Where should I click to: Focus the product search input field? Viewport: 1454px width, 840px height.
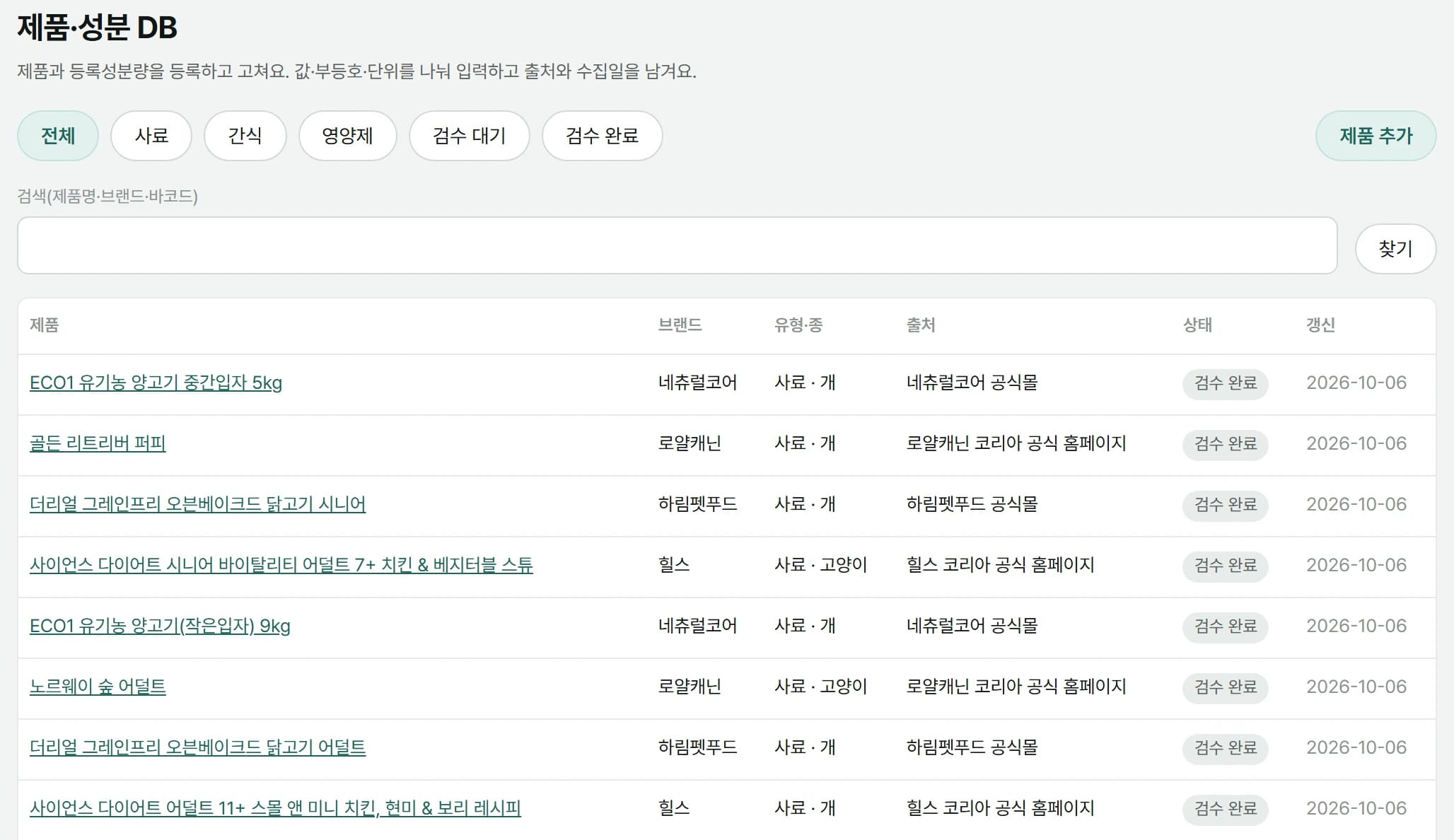click(x=677, y=245)
